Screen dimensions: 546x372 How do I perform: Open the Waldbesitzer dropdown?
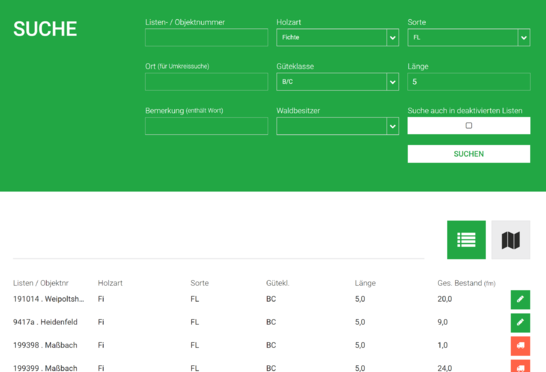337,126
